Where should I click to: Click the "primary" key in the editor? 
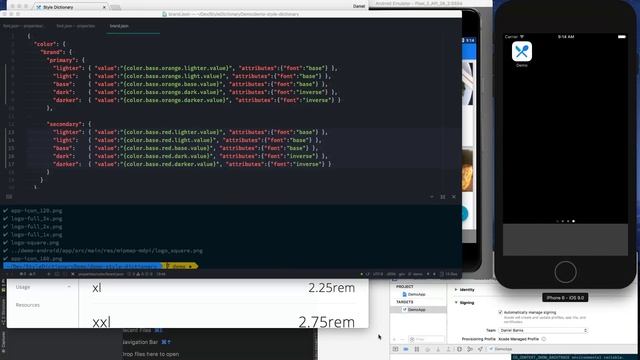(61, 60)
